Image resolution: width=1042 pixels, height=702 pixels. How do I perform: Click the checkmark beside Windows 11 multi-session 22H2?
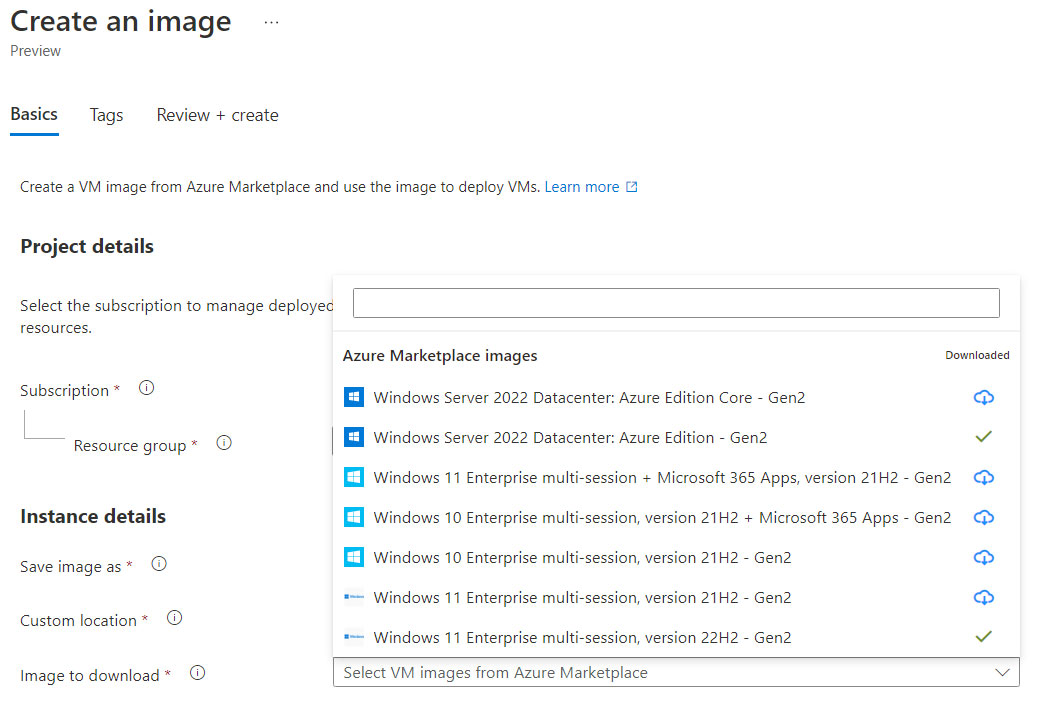(x=983, y=637)
